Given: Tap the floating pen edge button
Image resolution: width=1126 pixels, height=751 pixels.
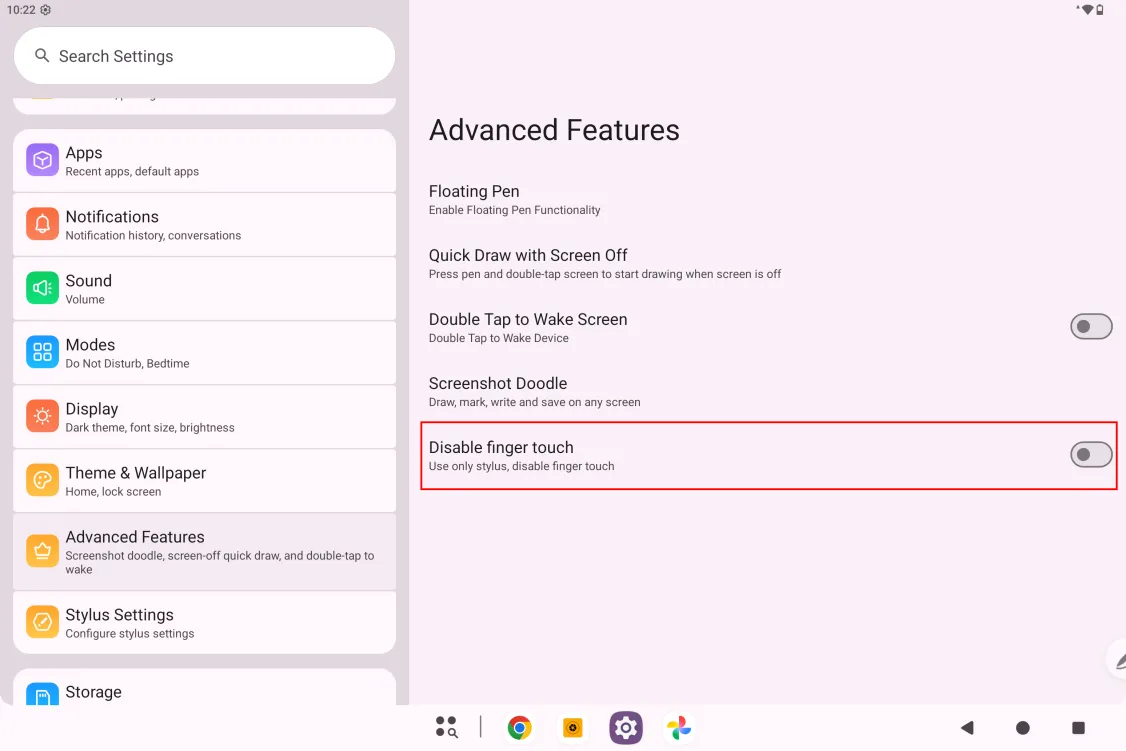Looking at the screenshot, I should 1117,658.
